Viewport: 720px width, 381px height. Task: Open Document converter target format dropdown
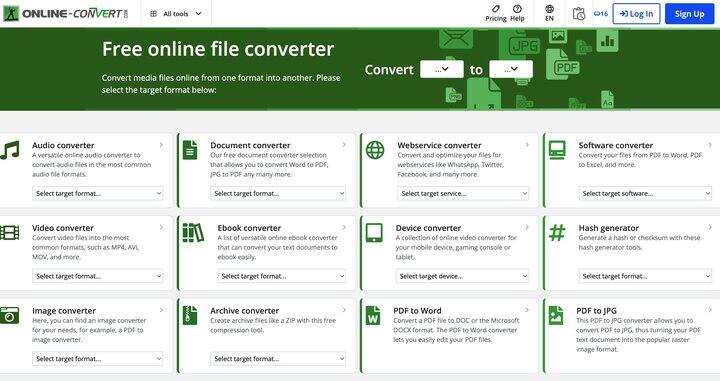(278, 193)
